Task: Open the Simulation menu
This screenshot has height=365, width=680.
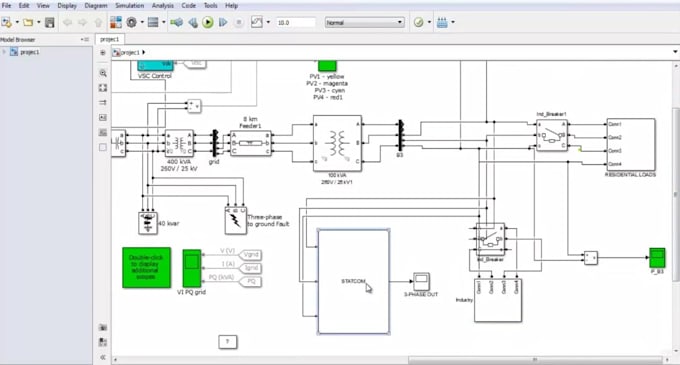Action: [129, 6]
